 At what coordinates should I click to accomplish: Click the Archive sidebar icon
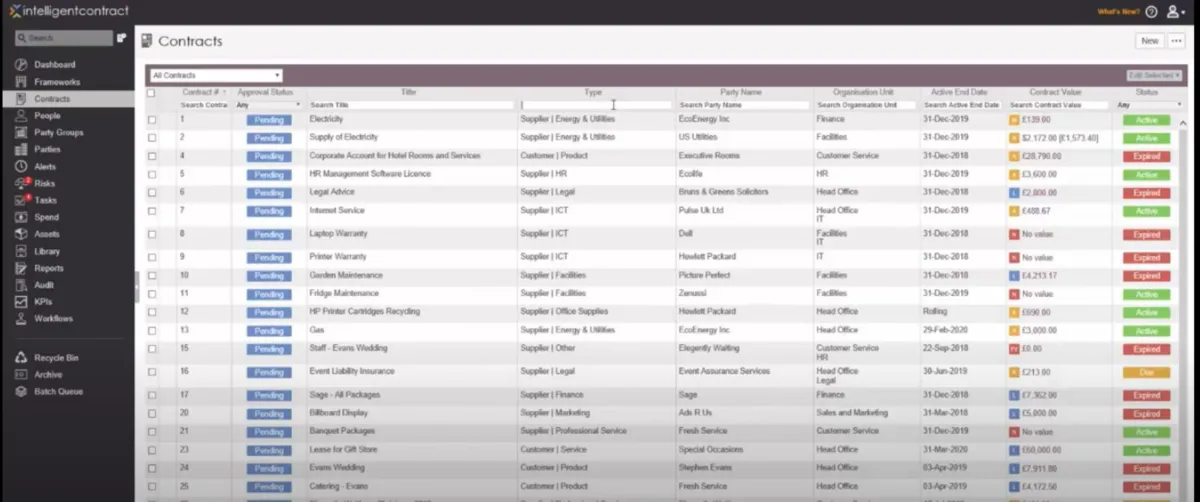point(22,375)
